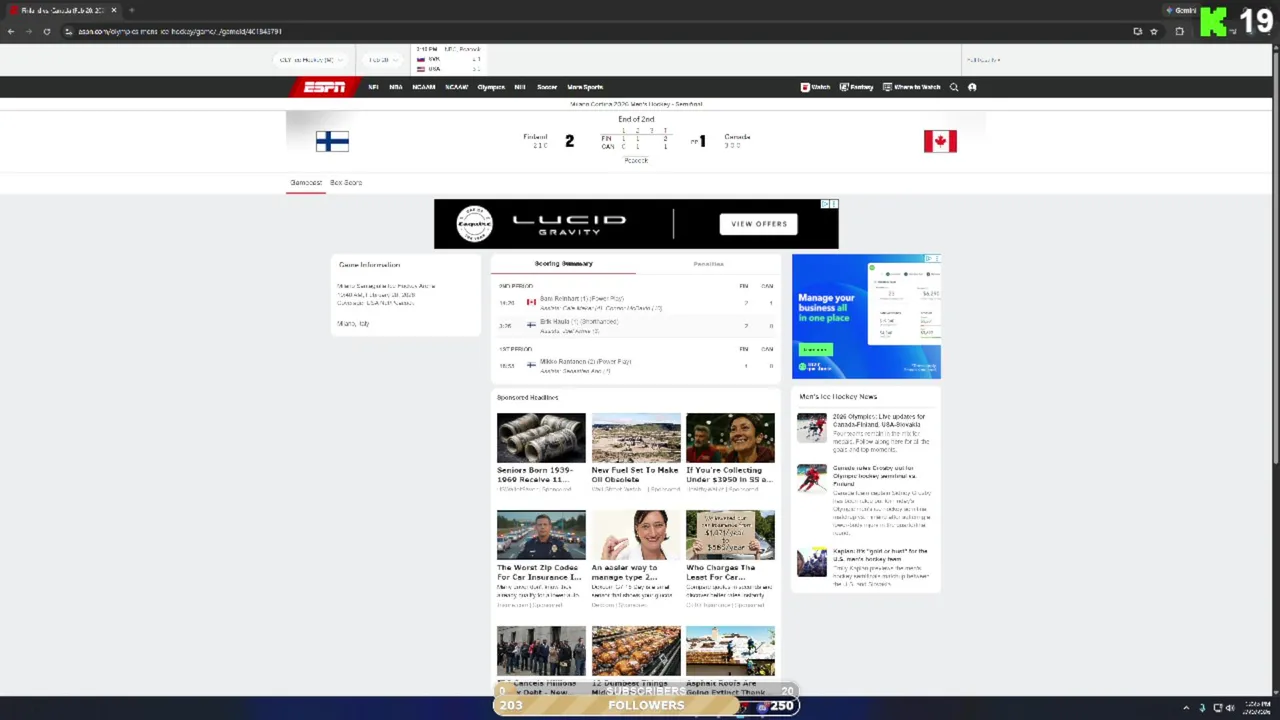
Task: Open Where to Watch
Action: click(x=911, y=87)
